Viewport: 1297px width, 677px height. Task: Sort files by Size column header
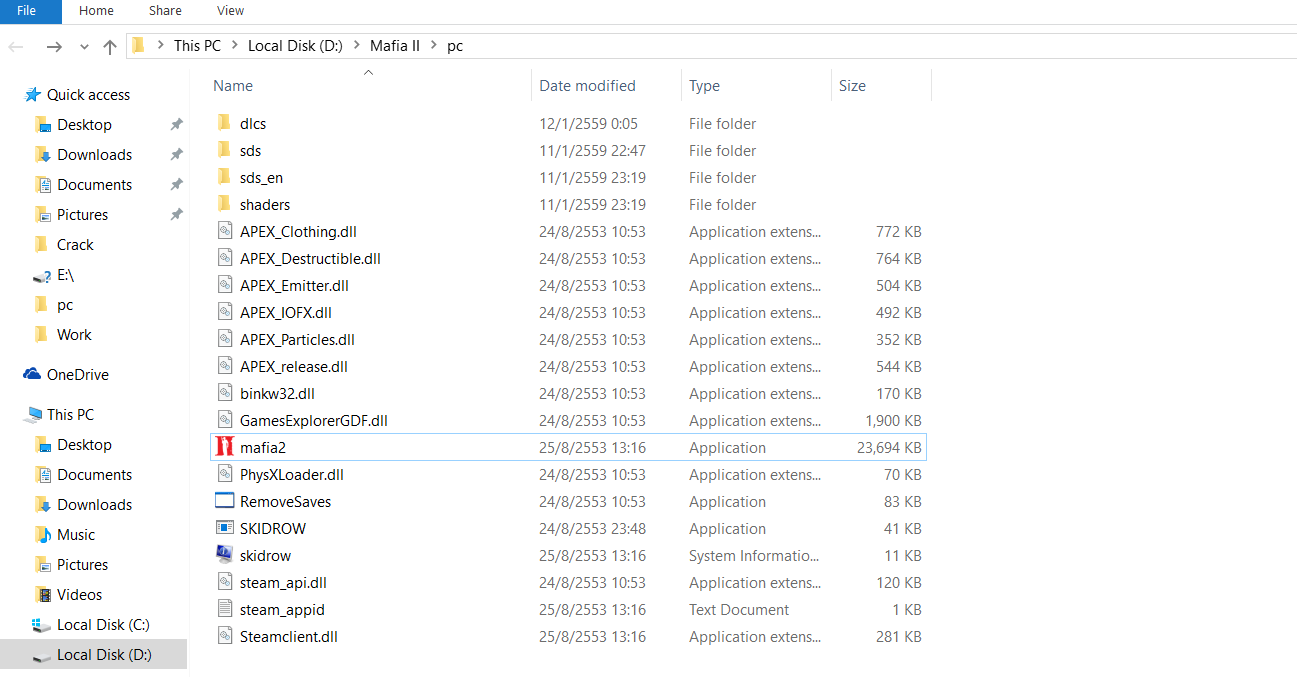coord(852,86)
